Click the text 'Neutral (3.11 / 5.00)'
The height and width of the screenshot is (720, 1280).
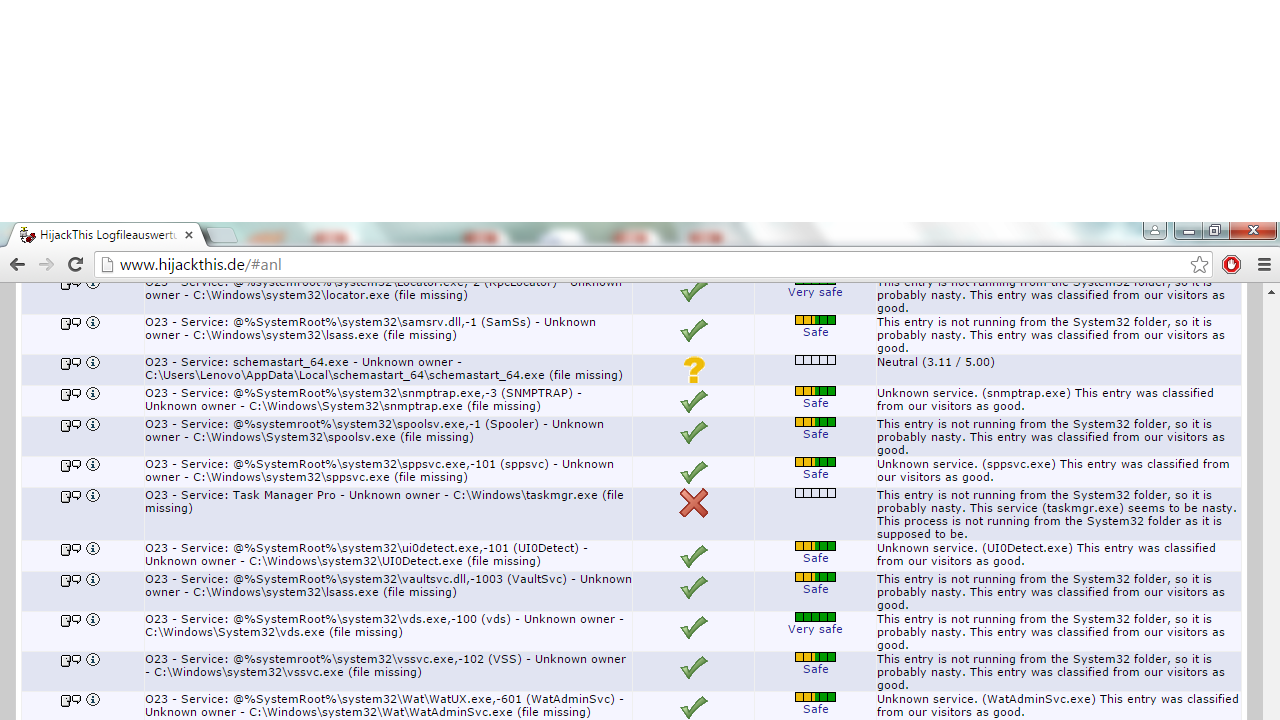tap(936, 362)
